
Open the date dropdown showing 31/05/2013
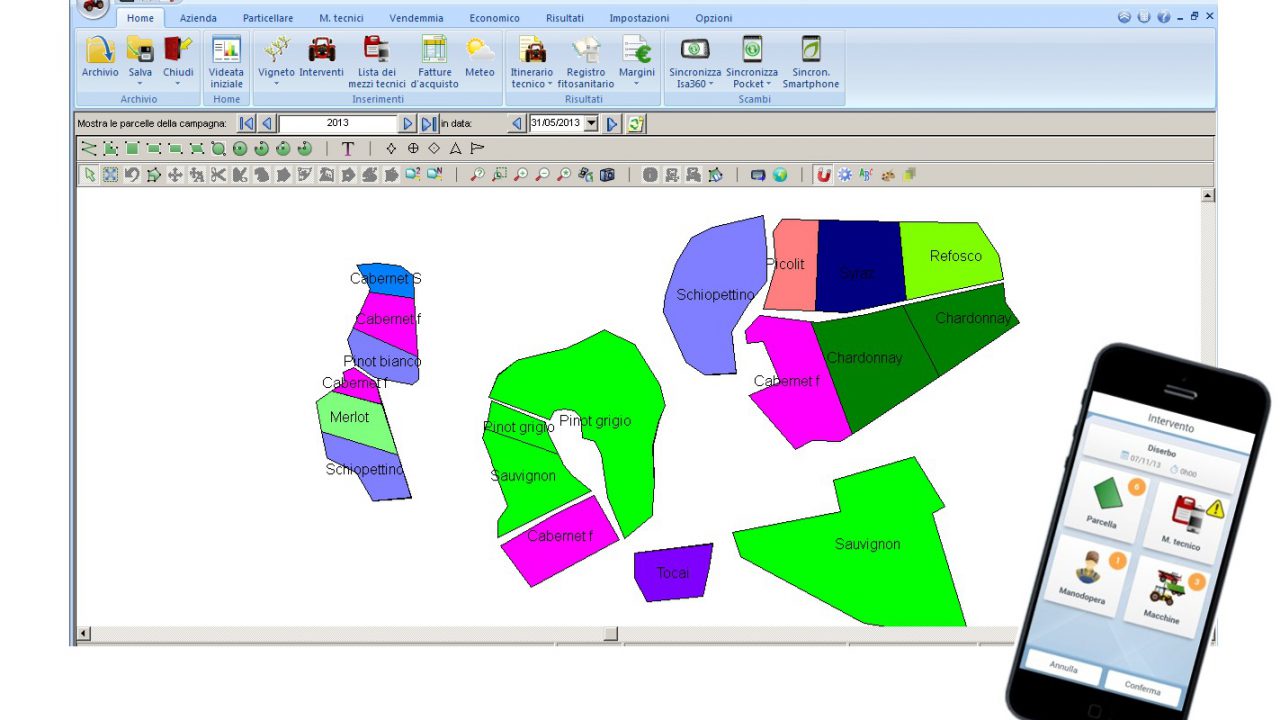[590, 124]
